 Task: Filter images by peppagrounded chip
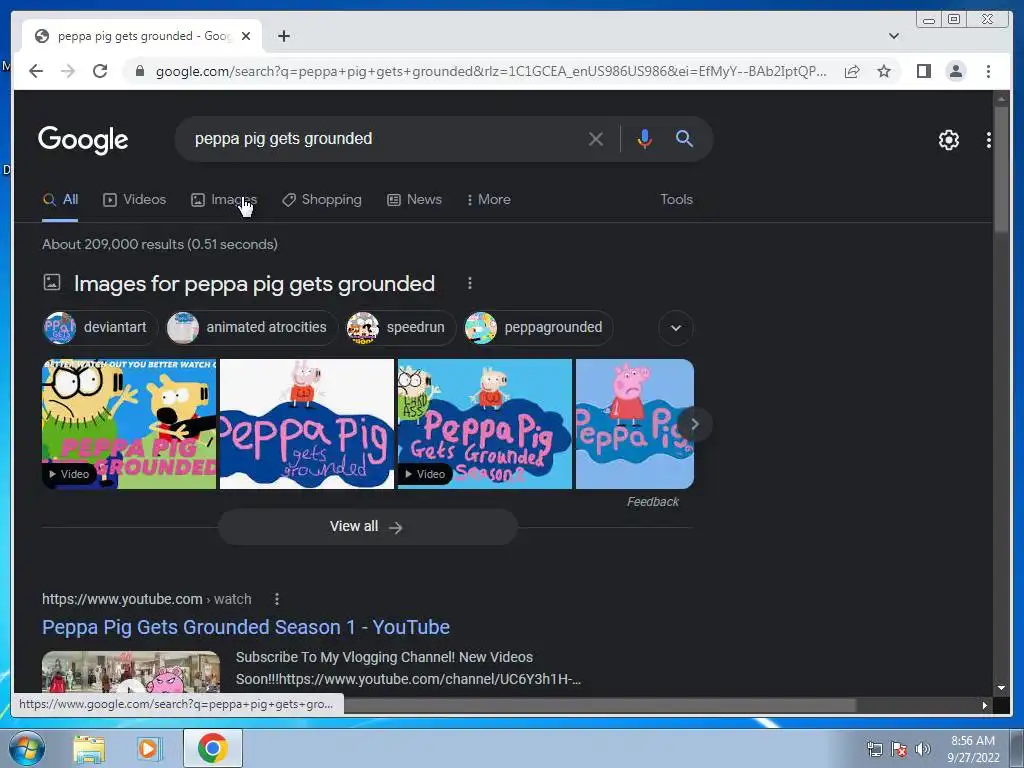point(538,327)
